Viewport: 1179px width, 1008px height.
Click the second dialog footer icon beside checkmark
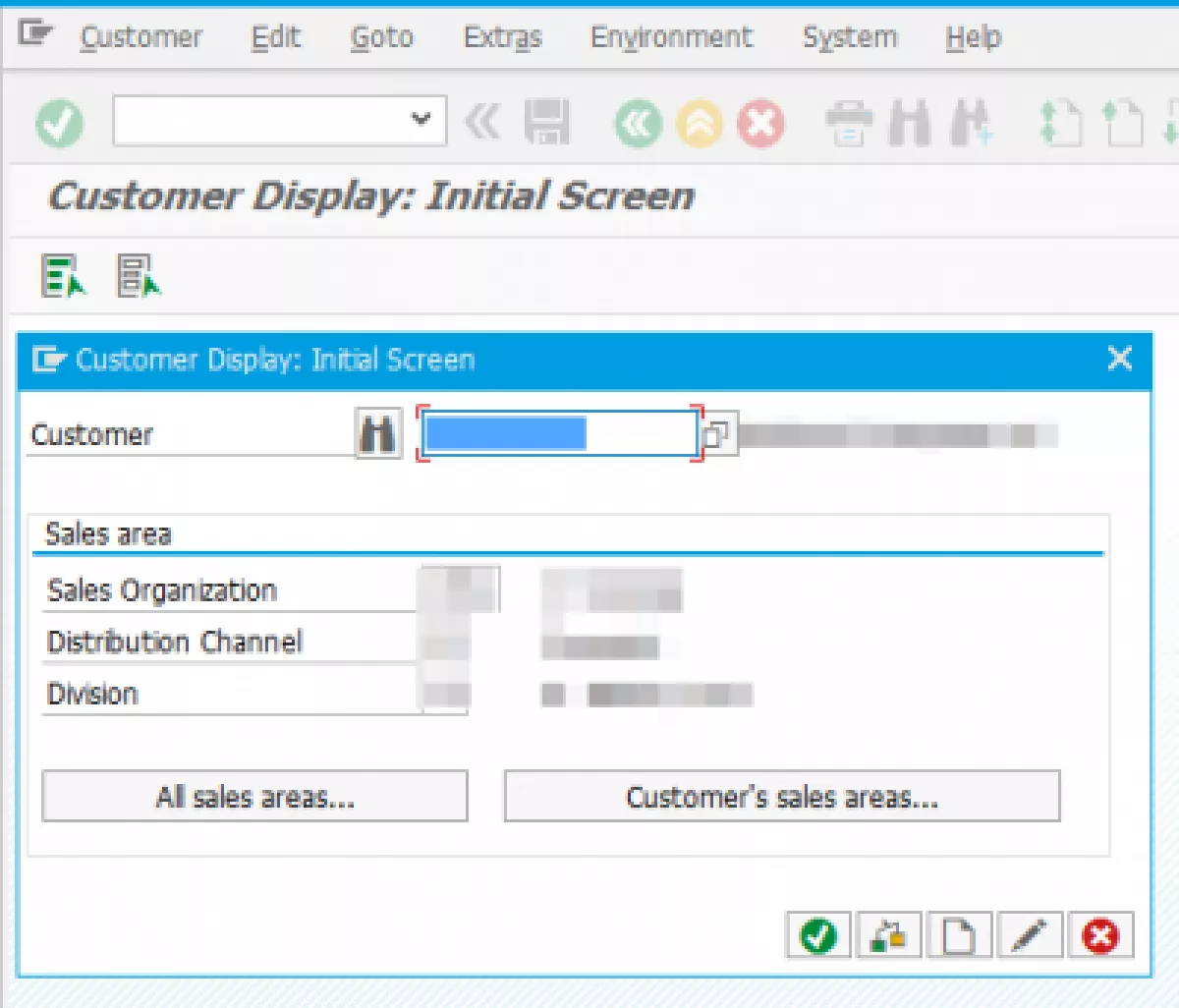point(888,934)
